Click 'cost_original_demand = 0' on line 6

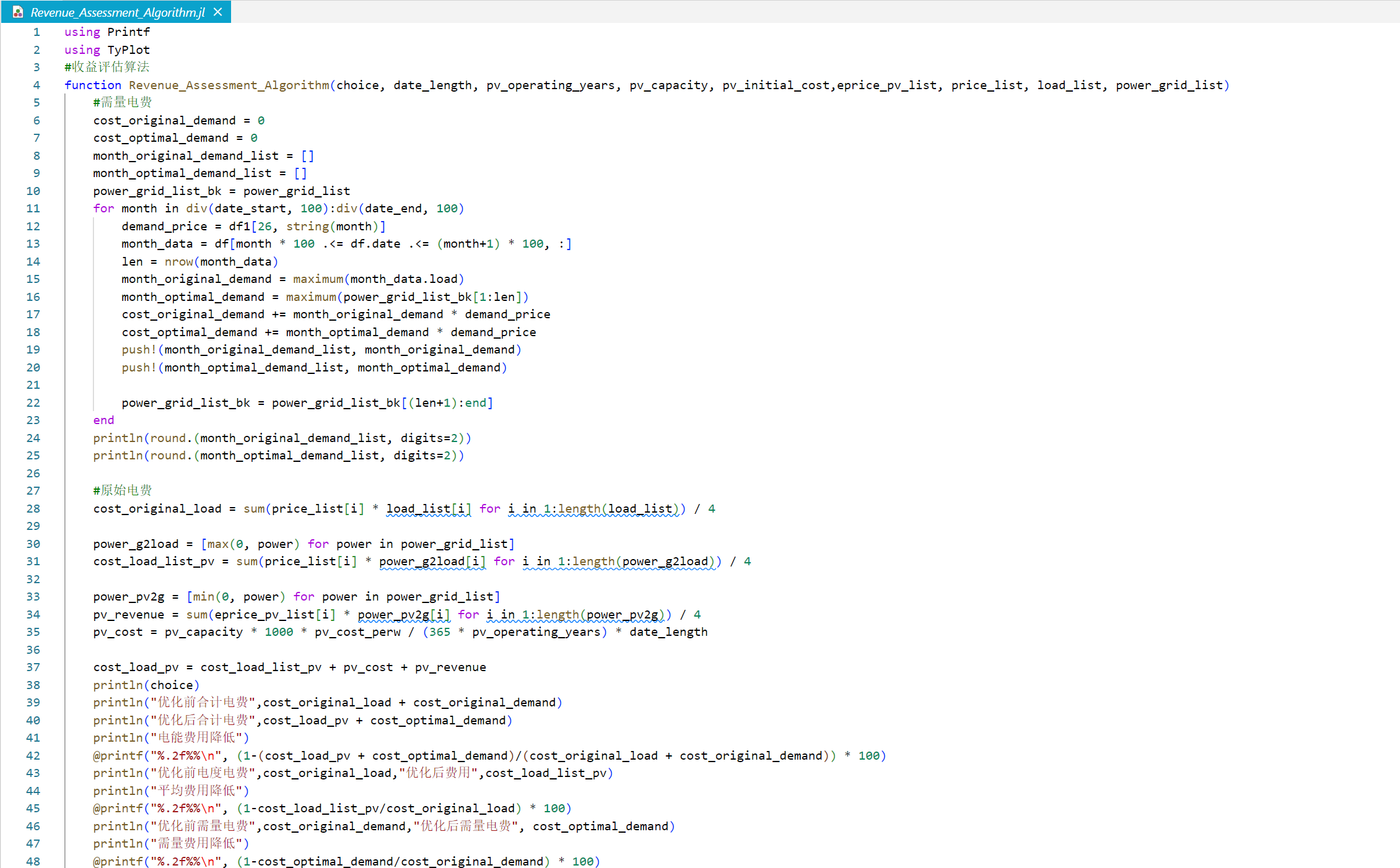pos(179,120)
